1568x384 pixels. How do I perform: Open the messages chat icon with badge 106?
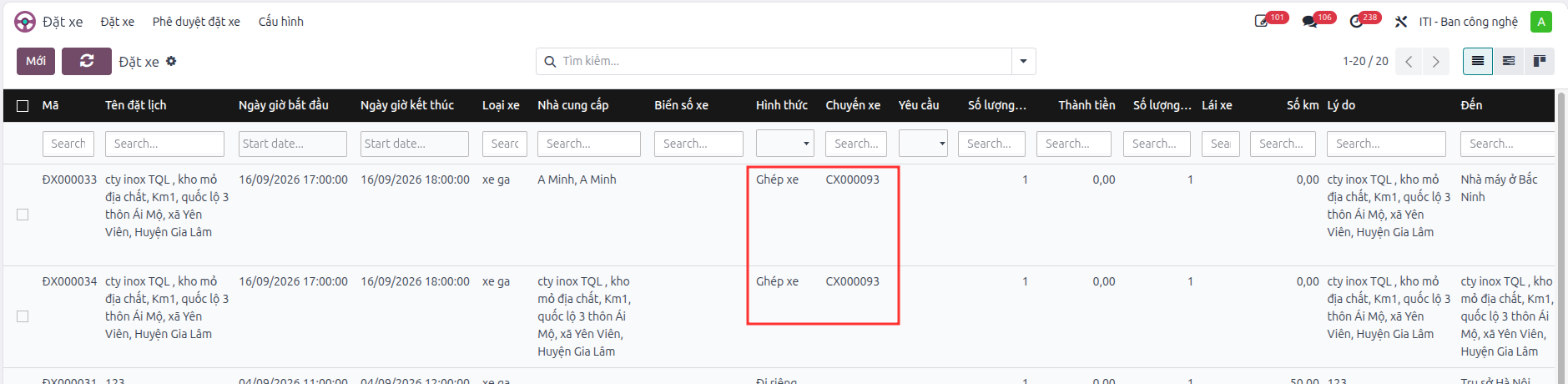point(1309,22)
